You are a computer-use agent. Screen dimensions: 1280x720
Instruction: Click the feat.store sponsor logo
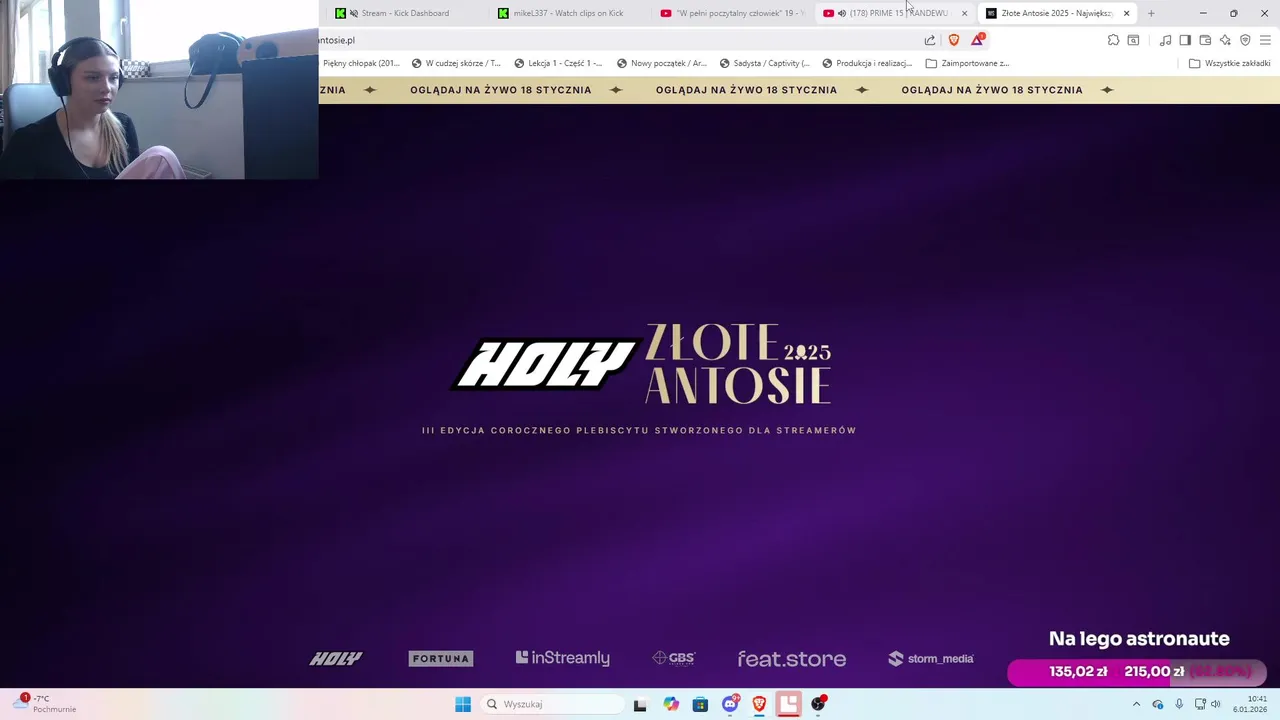click(792, 659)
